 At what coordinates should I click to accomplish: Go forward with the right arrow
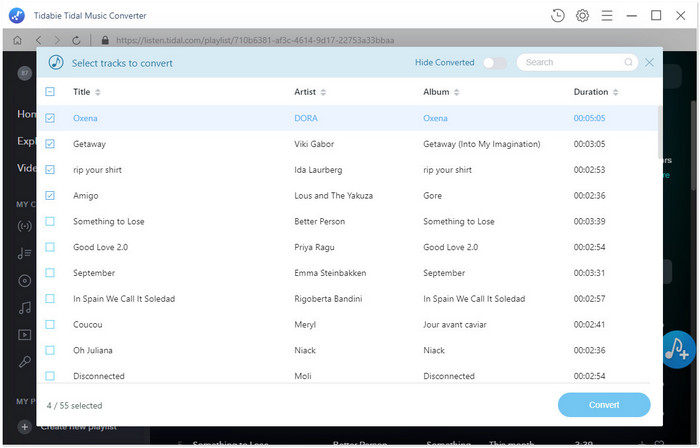coord(57,40)
